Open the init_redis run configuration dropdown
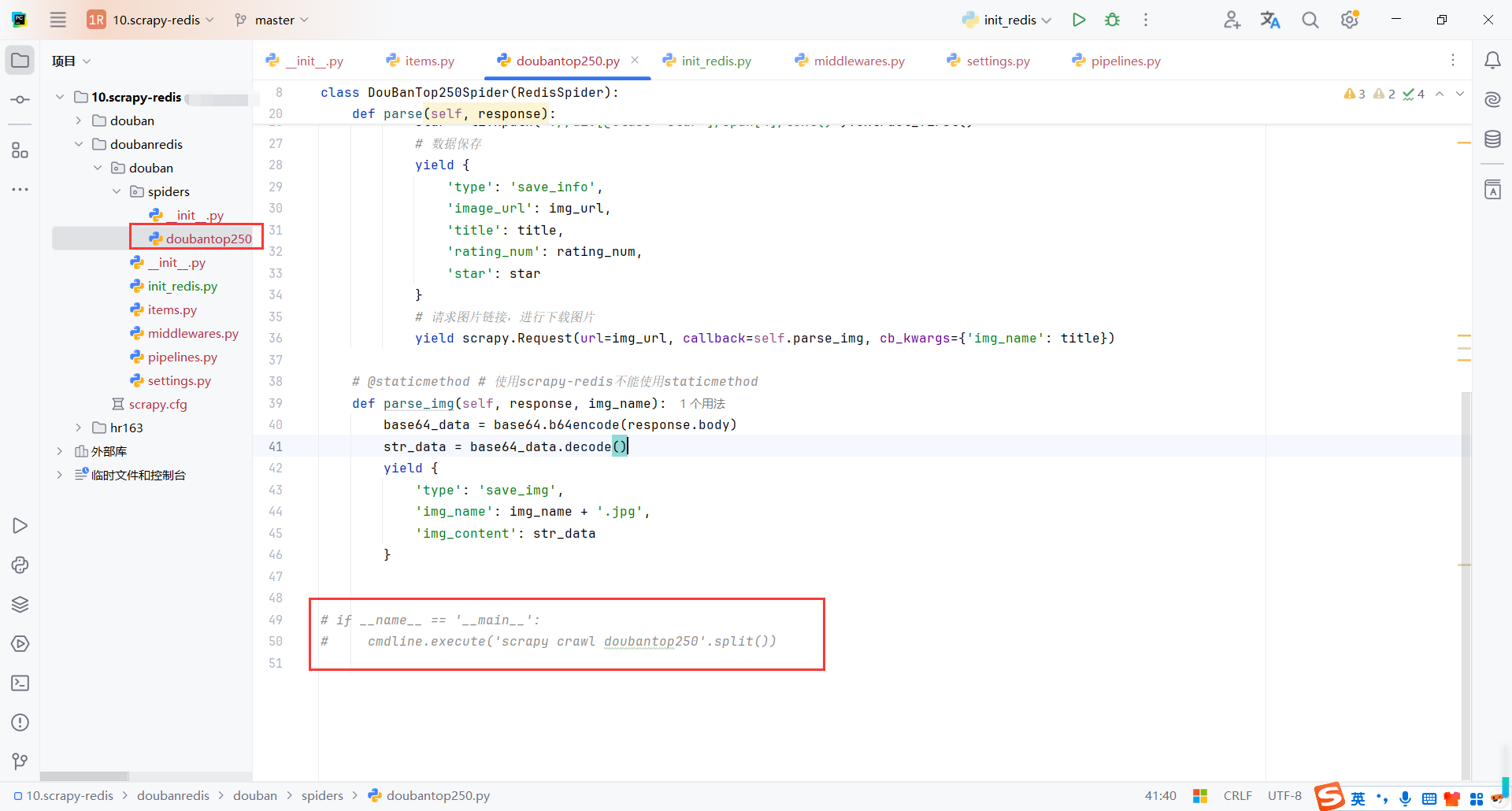Viewport: 1512px width, 811px height. 1006,20
